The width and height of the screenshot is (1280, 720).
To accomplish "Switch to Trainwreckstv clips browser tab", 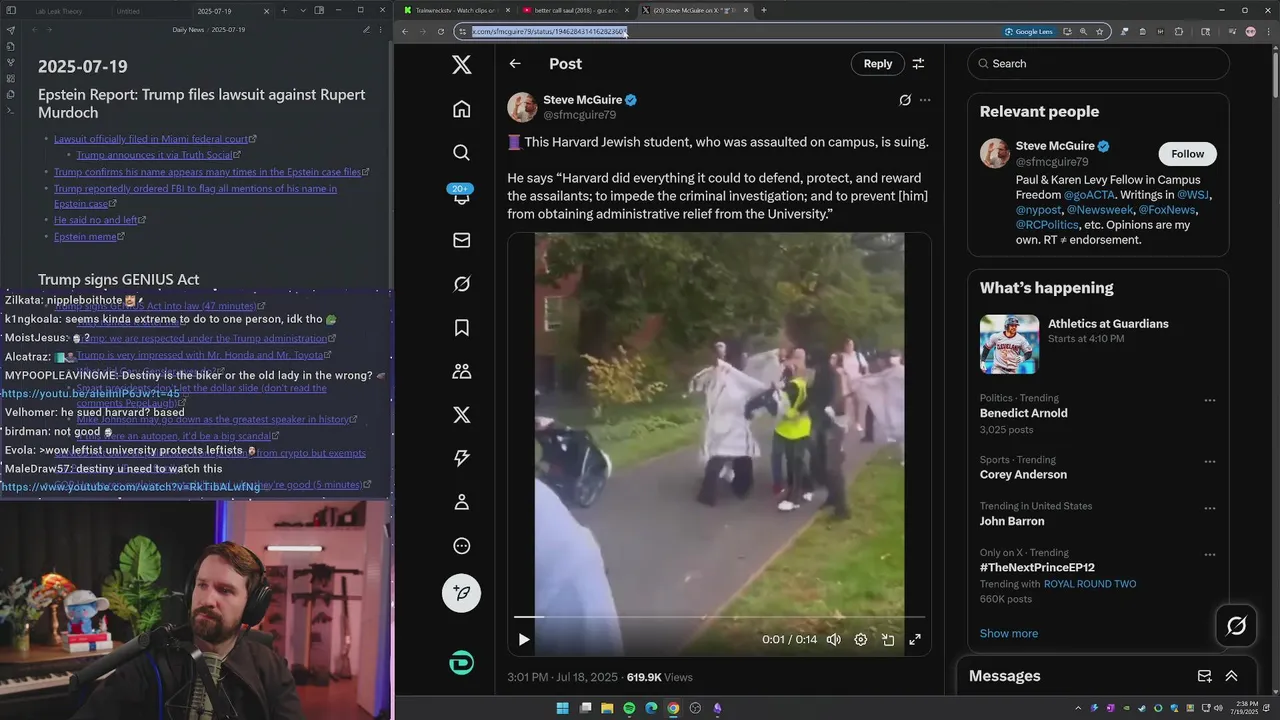I will [x=455, y=10].
